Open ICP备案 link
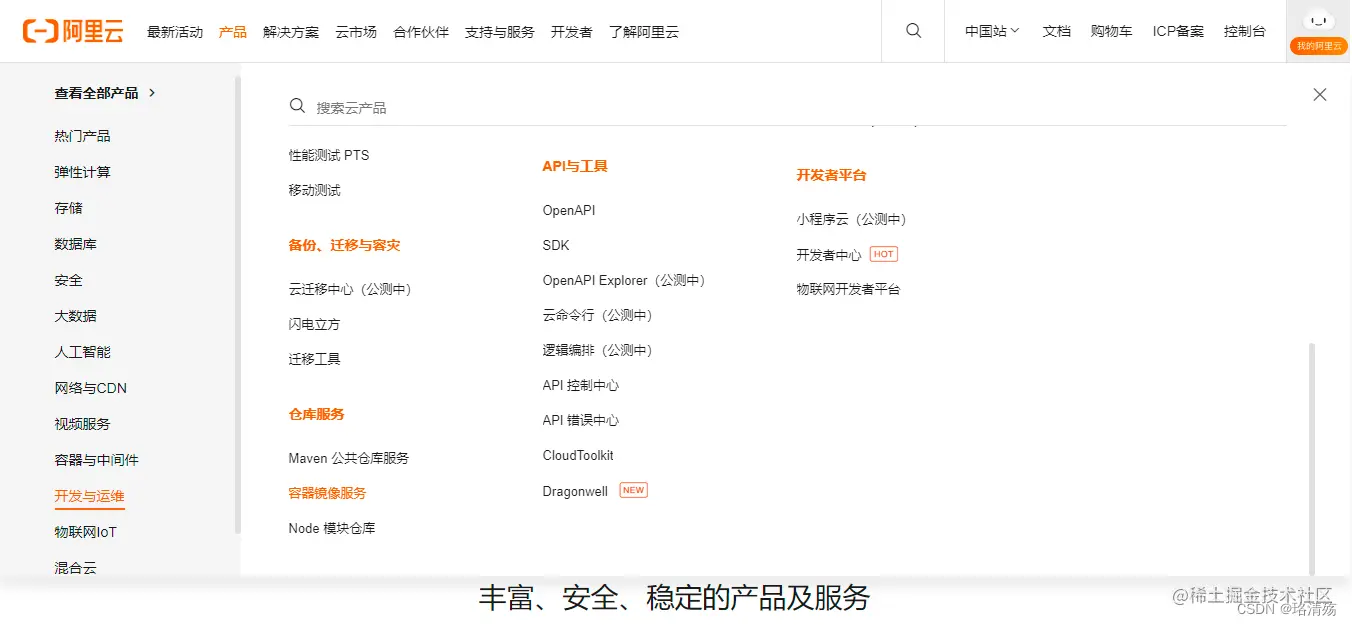This screenshot has height=625, width=1352. point(1178,31)
